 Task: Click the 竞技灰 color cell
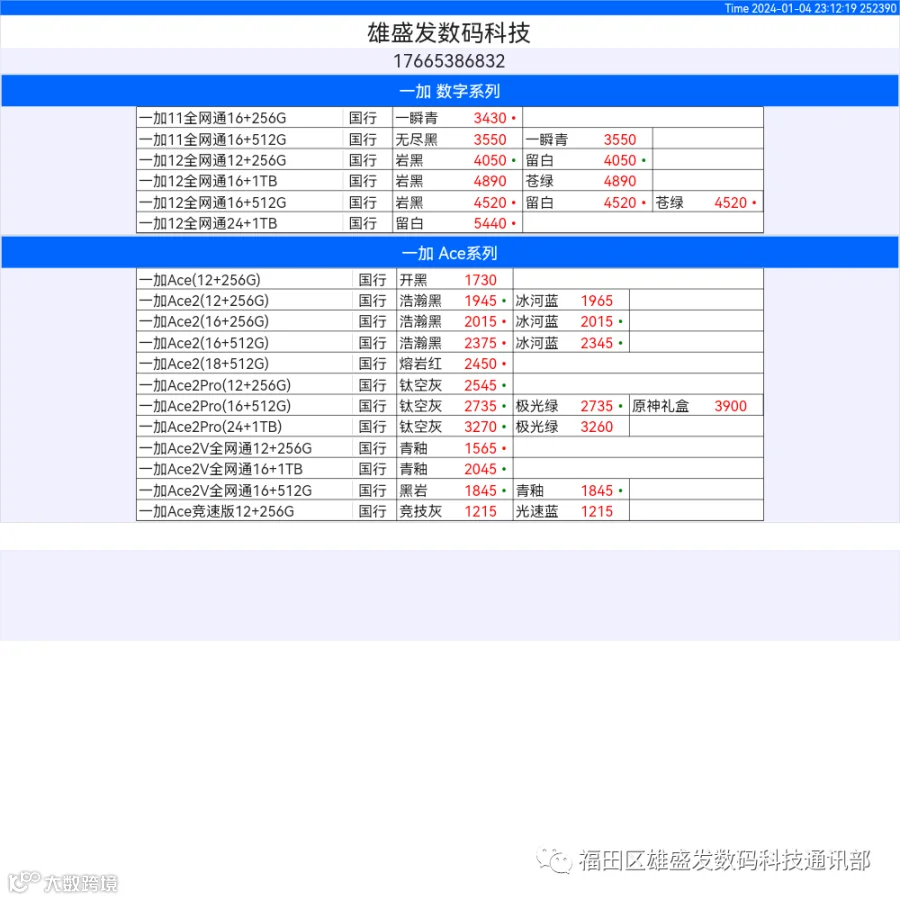tap(420, 511)
